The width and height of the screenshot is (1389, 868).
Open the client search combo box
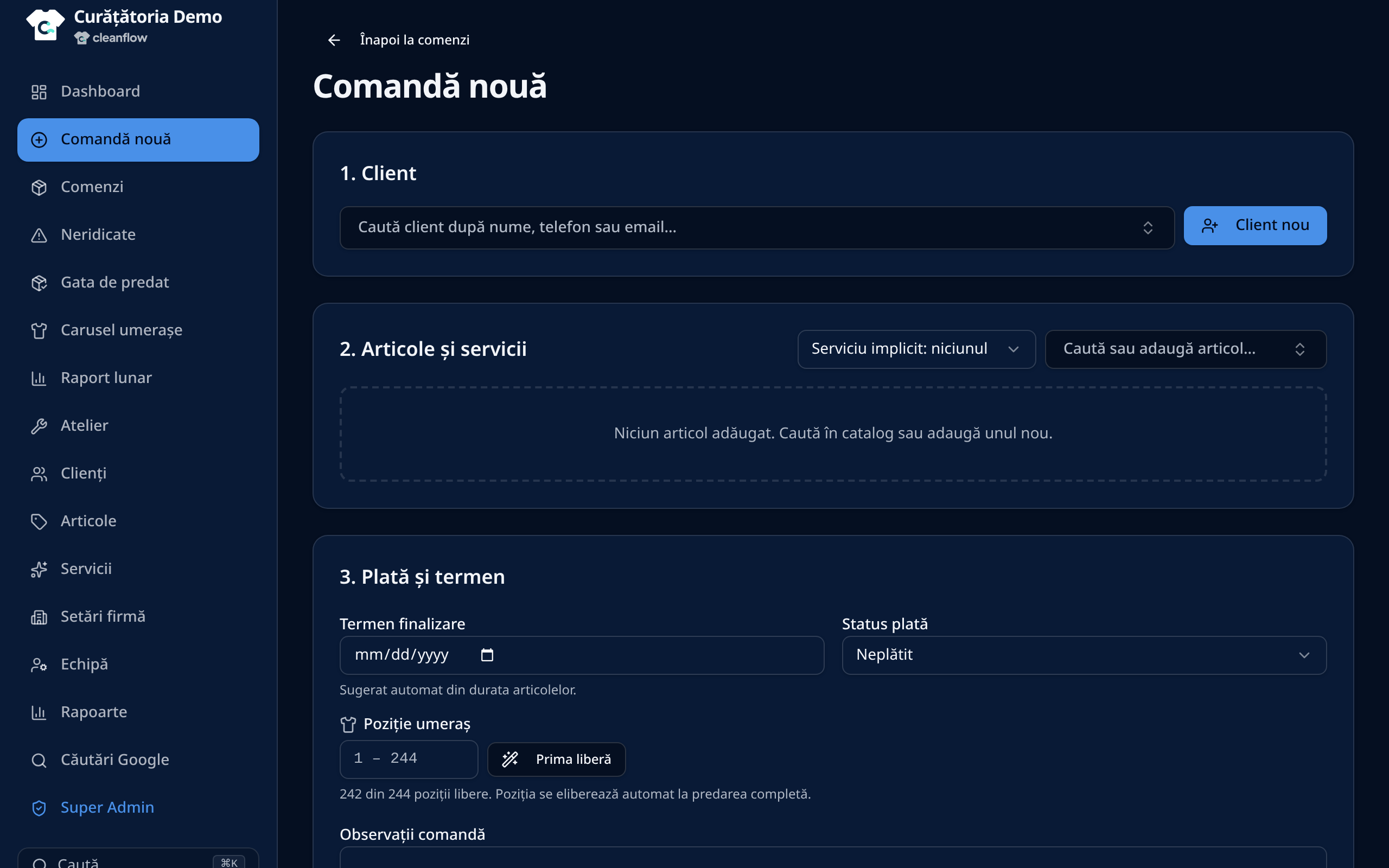point(756,227)
